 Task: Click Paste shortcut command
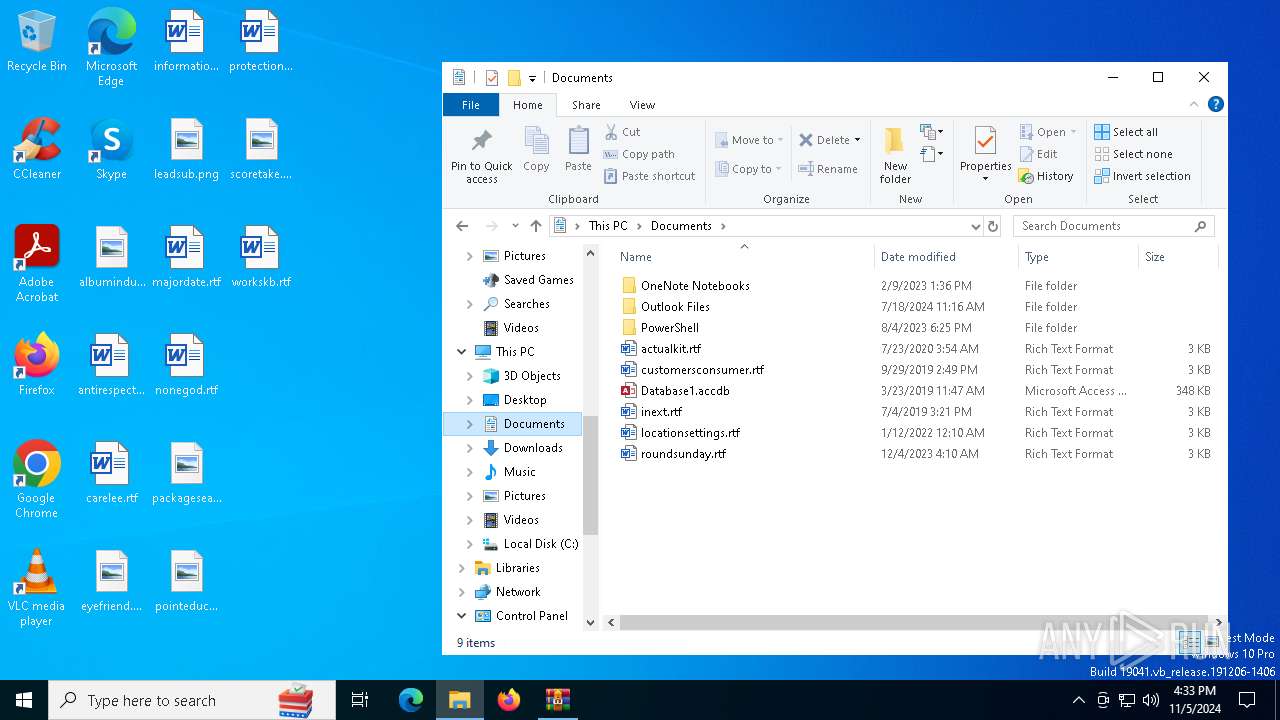coord(649,176)
